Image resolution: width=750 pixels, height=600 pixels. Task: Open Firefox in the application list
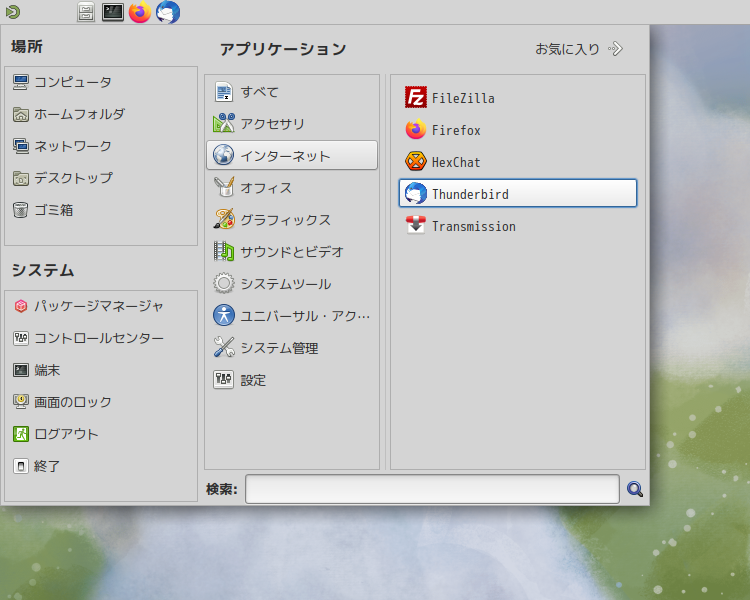click(x=518, y=130)
